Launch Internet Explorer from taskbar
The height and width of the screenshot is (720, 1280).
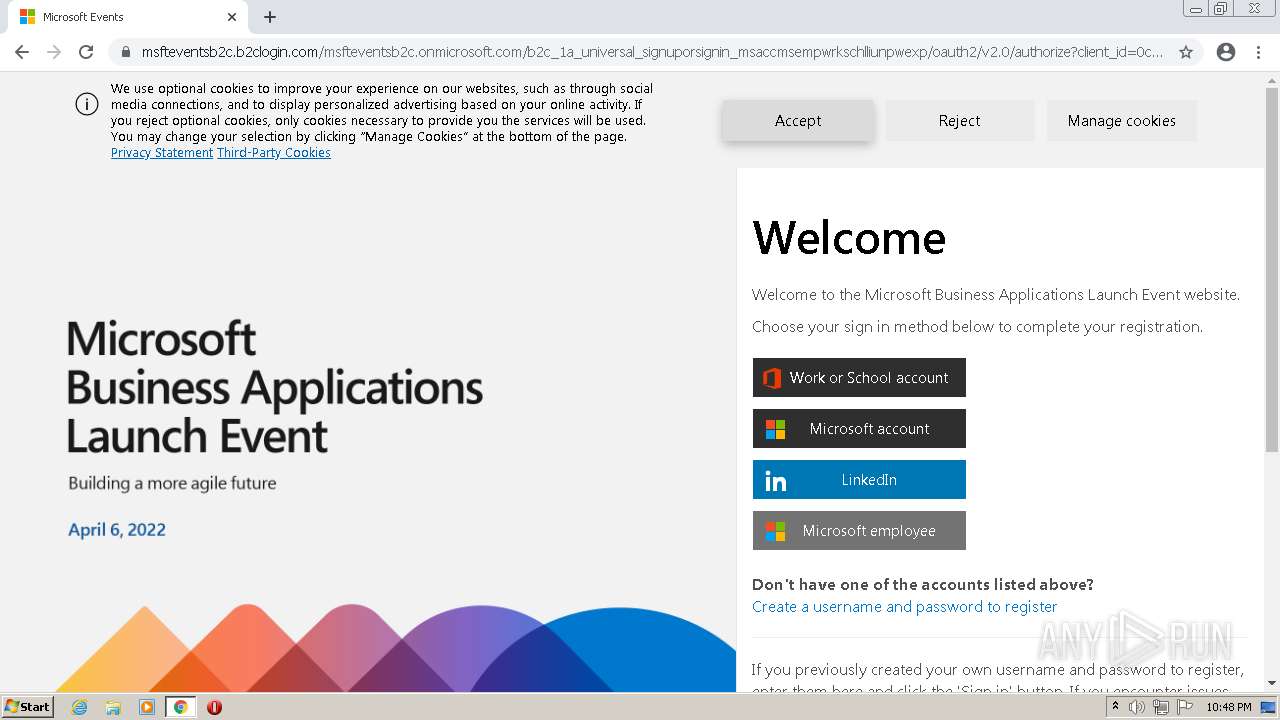tap(80, 707)
